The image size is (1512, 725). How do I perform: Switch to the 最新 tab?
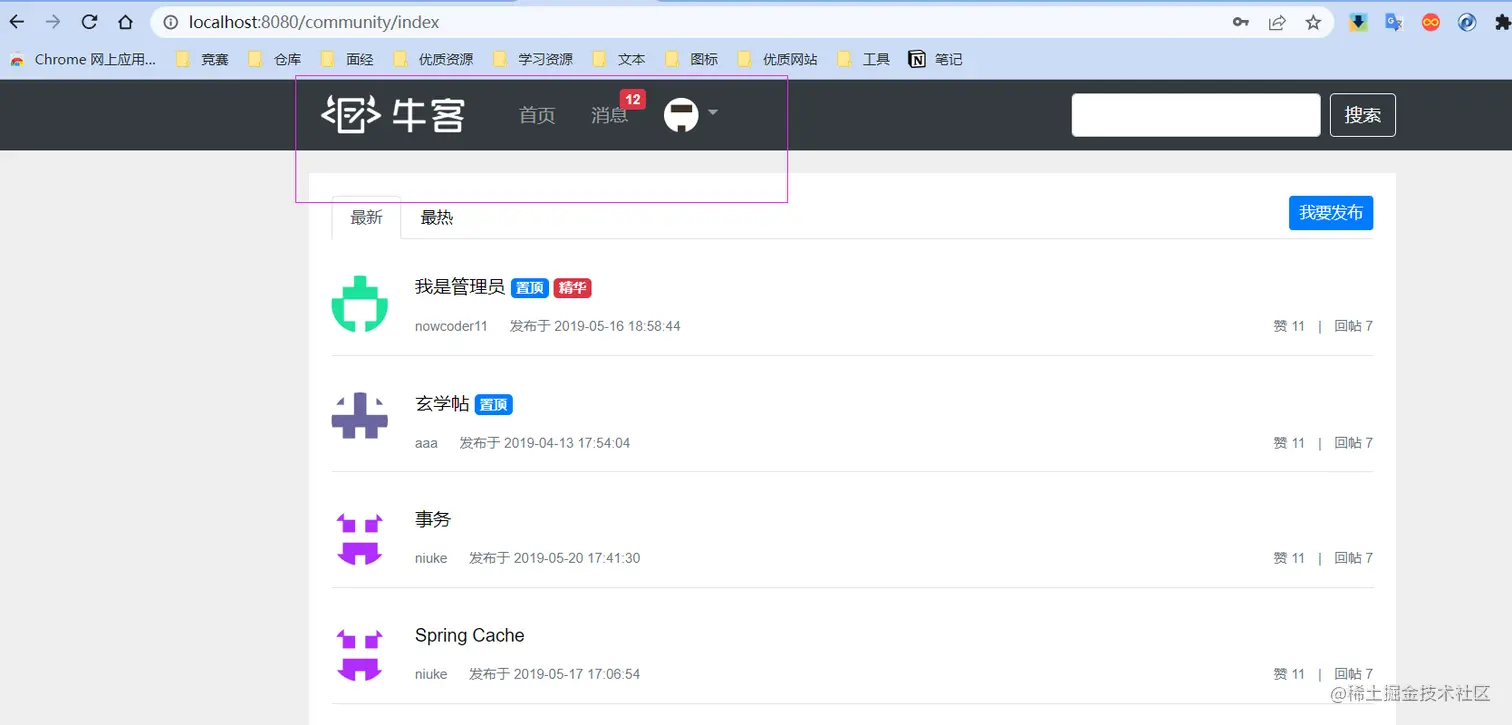[x=366, y=217]
